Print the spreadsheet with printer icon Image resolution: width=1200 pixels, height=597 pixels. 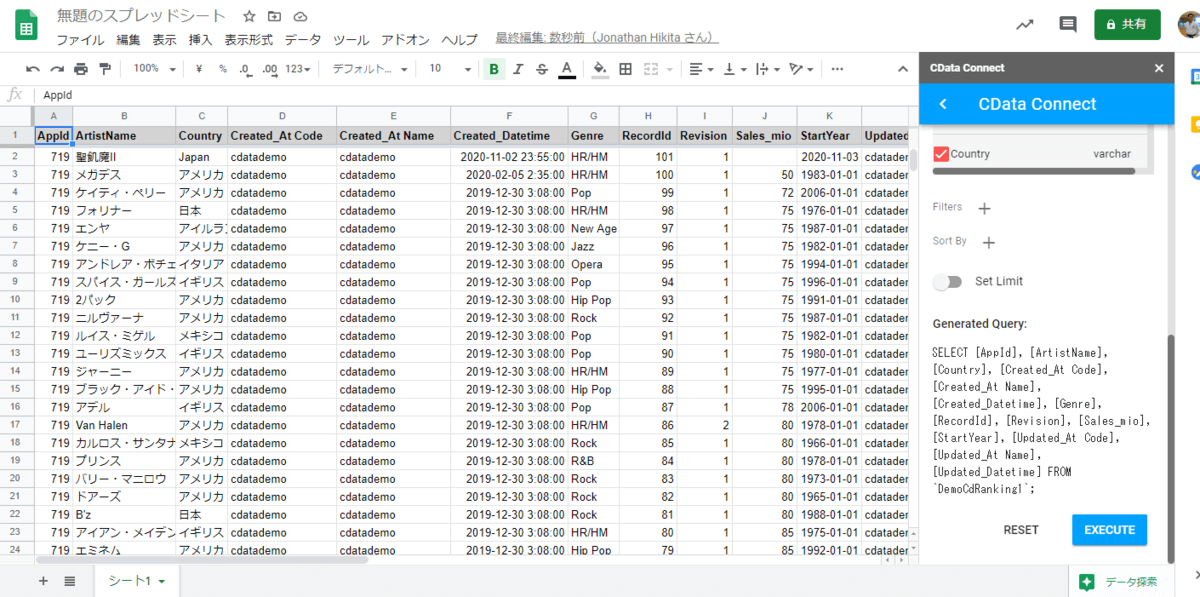[x=81, y=69]
